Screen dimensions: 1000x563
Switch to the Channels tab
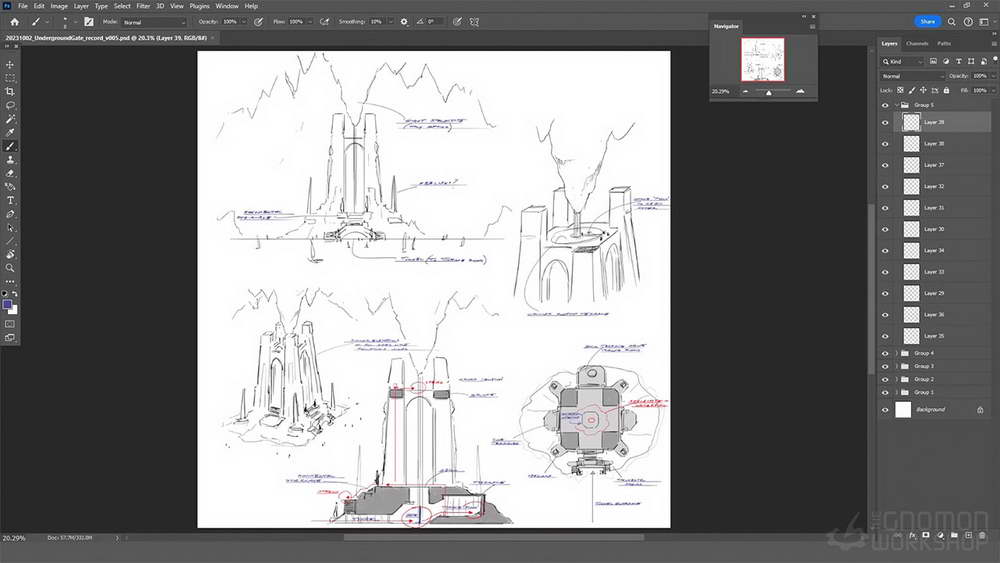click(916, 43)
